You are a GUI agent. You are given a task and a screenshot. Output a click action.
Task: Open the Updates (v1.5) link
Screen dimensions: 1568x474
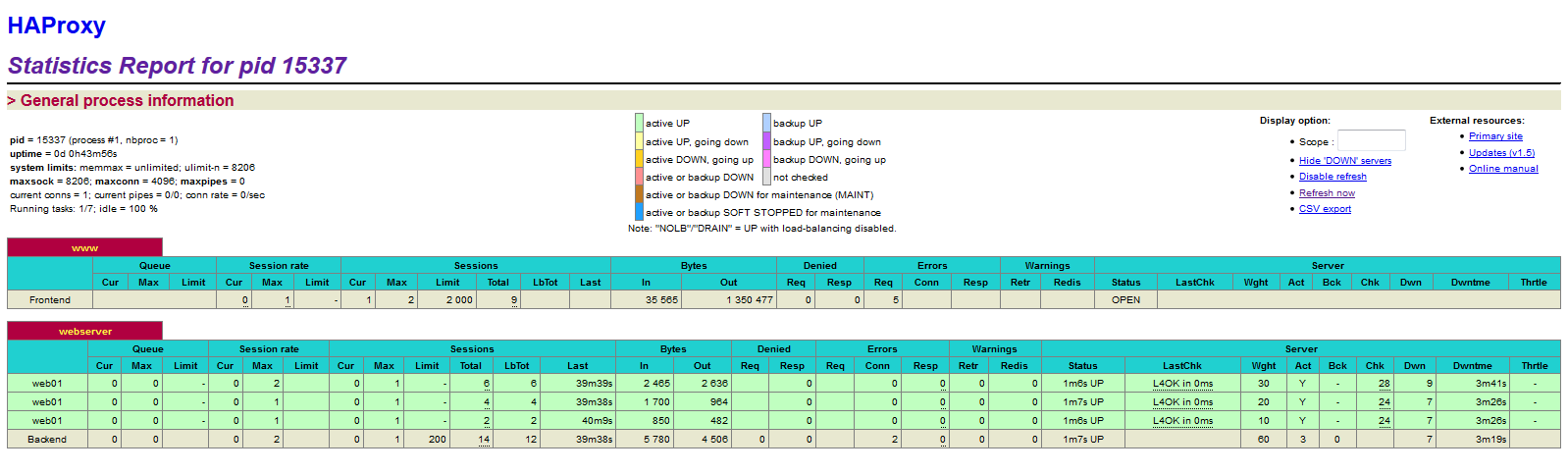[x=1501, y=153]
